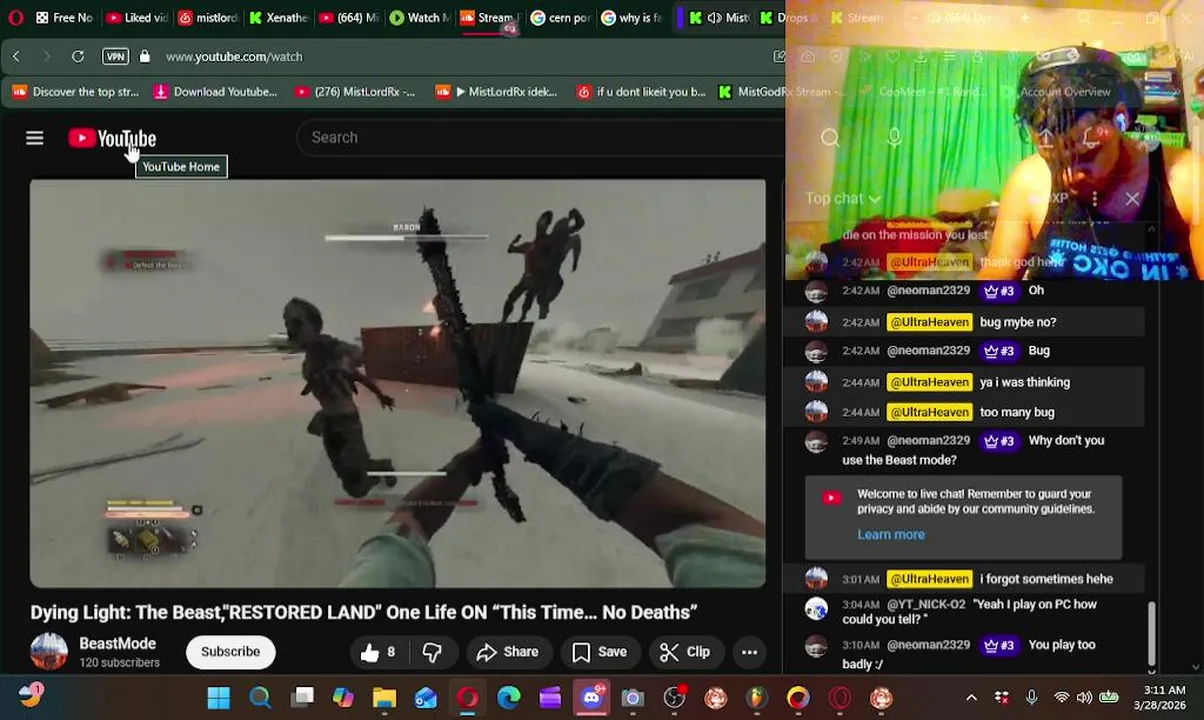Open Windows Search from the taskbar

pos(260,697)
